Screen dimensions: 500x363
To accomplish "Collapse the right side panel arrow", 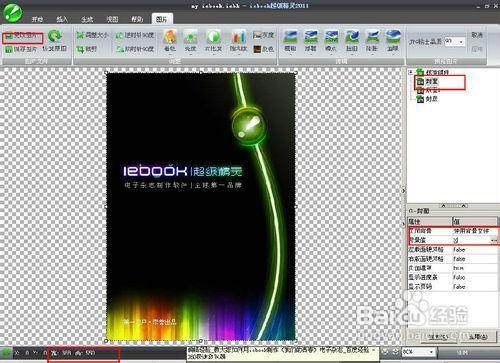I will click(x=403, y=191).
